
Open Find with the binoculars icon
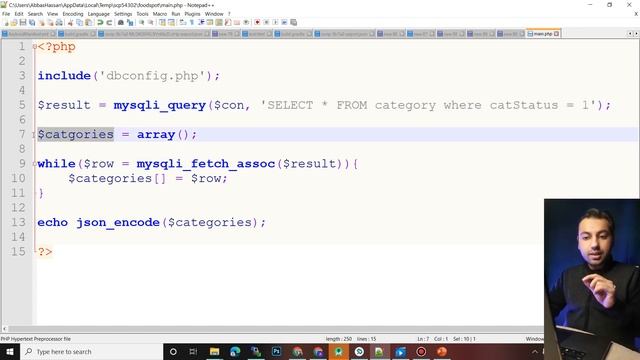click(x=121, y=22)
